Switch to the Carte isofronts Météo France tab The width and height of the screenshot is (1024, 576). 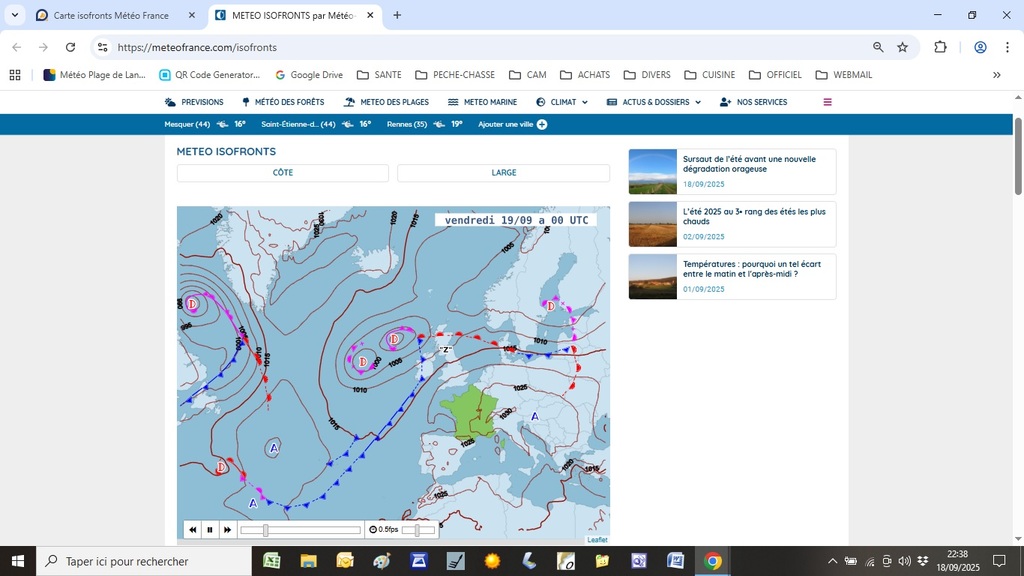click(x=110, y=16)
